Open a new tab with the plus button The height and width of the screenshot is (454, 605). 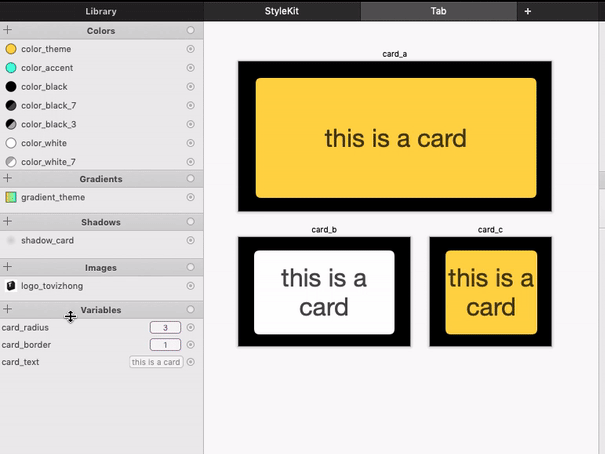528,11
